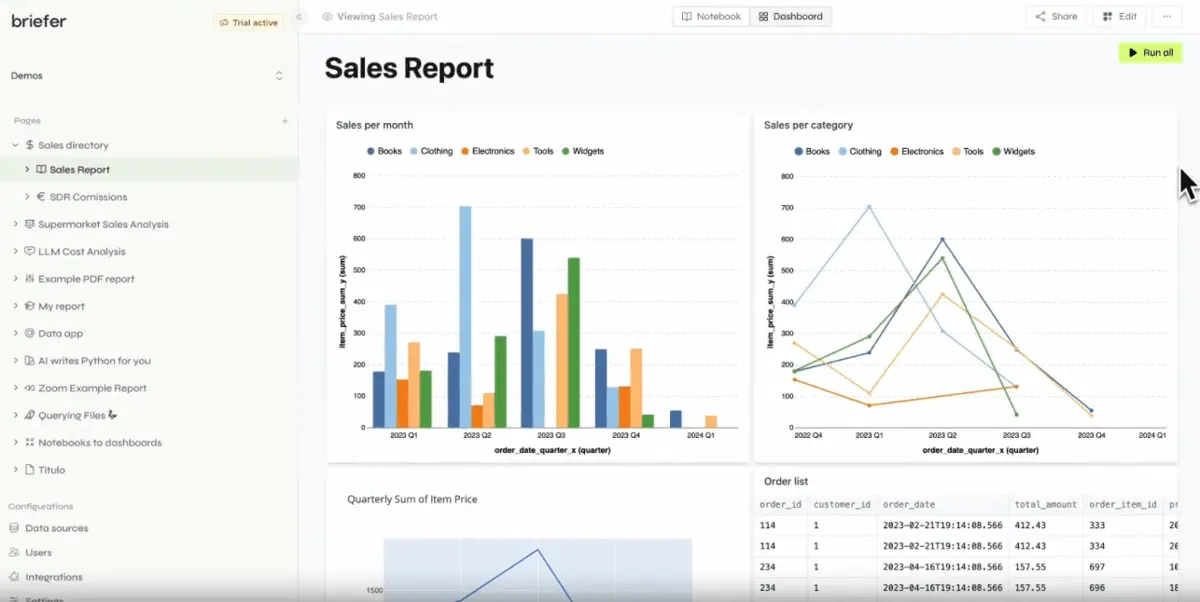Open the SDR Comissions page
The width and height of the screenshot is (1200, 602).
pos(88,197)
